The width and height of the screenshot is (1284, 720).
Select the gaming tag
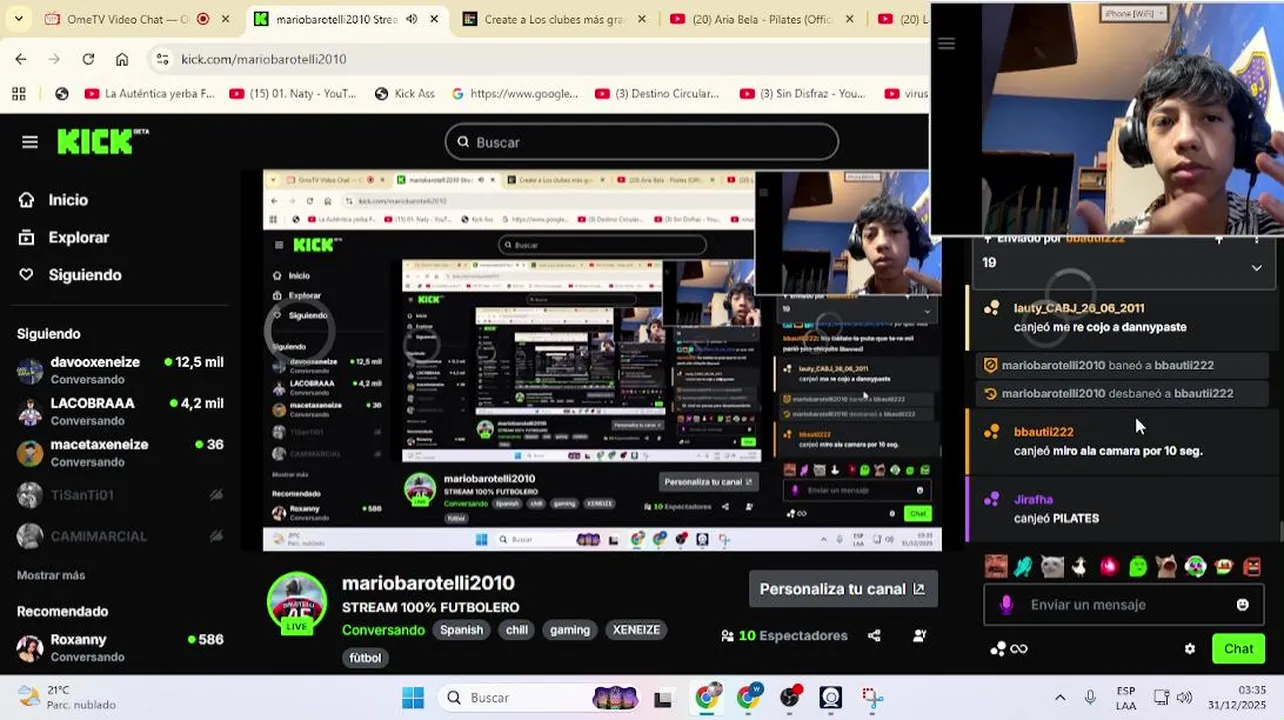tap(570, 630)
